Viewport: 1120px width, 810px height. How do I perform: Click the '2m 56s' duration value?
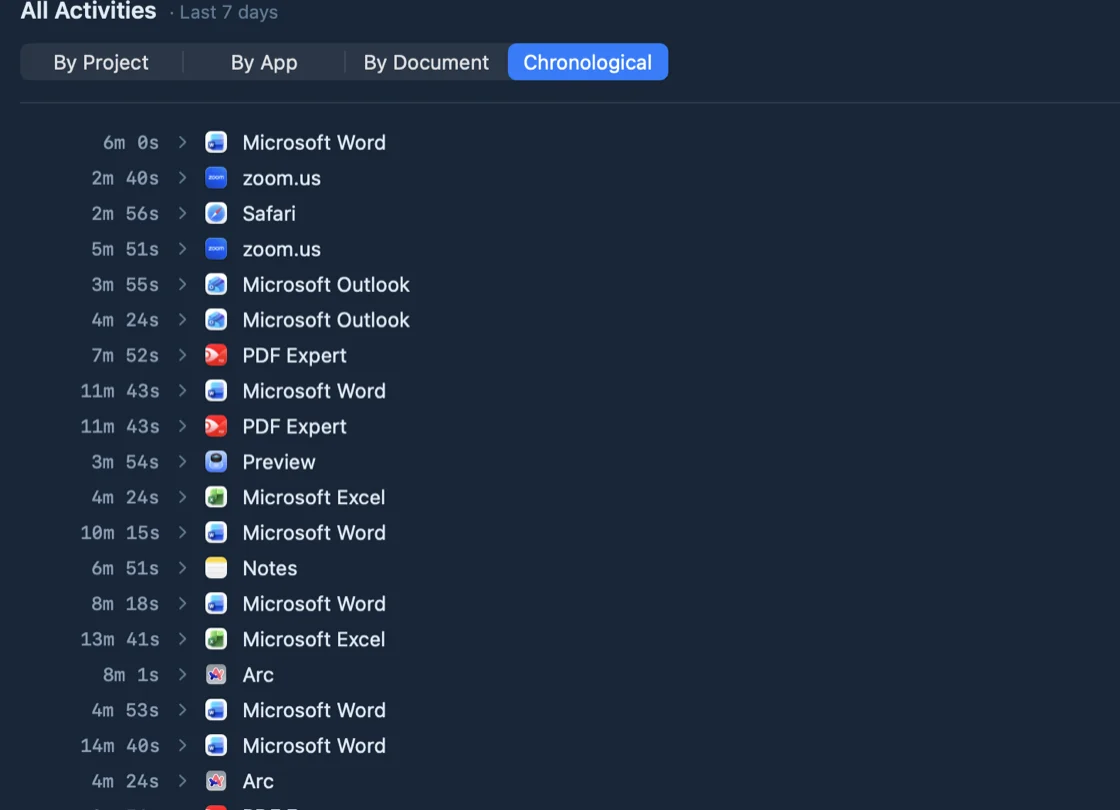[125, 214]
